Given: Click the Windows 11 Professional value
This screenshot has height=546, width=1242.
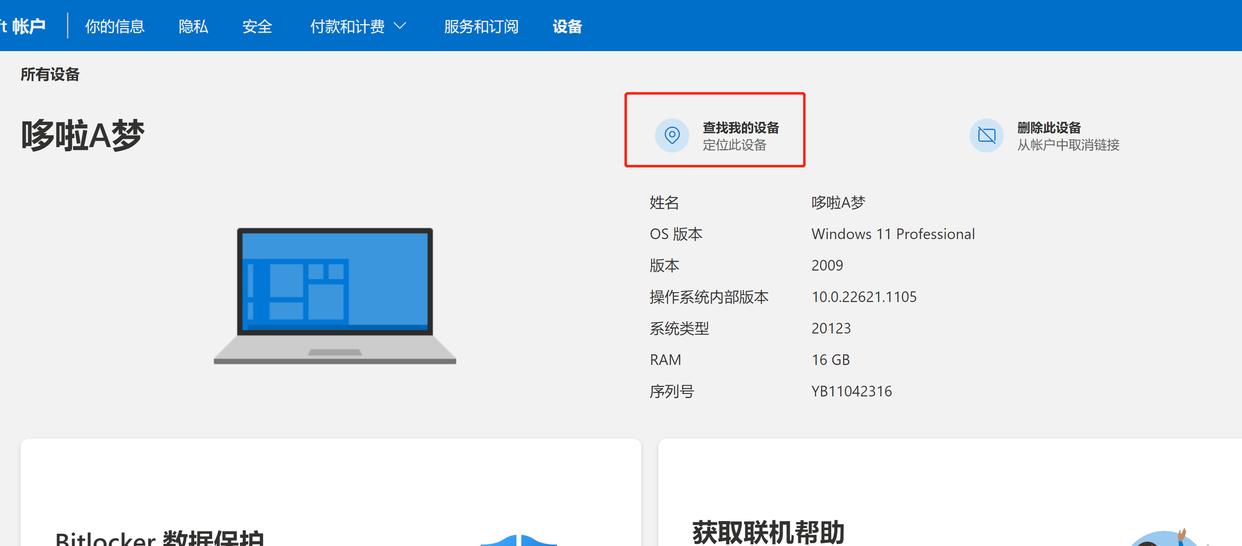Looking at the screenshot, I should pyautogui.click(x=893, y=234).
